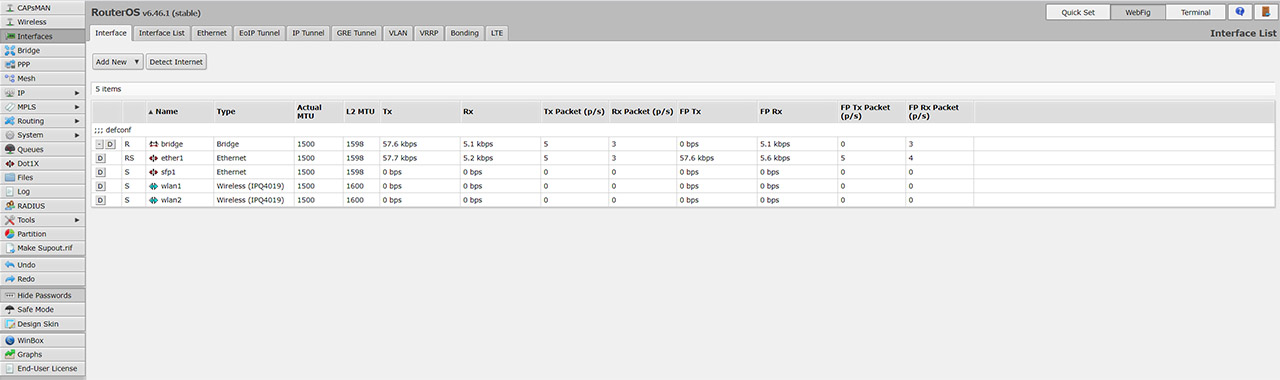This screenshot has width=1280, height=380.
Task: Click the logout door icon
Action: [x=1264, y=12]
